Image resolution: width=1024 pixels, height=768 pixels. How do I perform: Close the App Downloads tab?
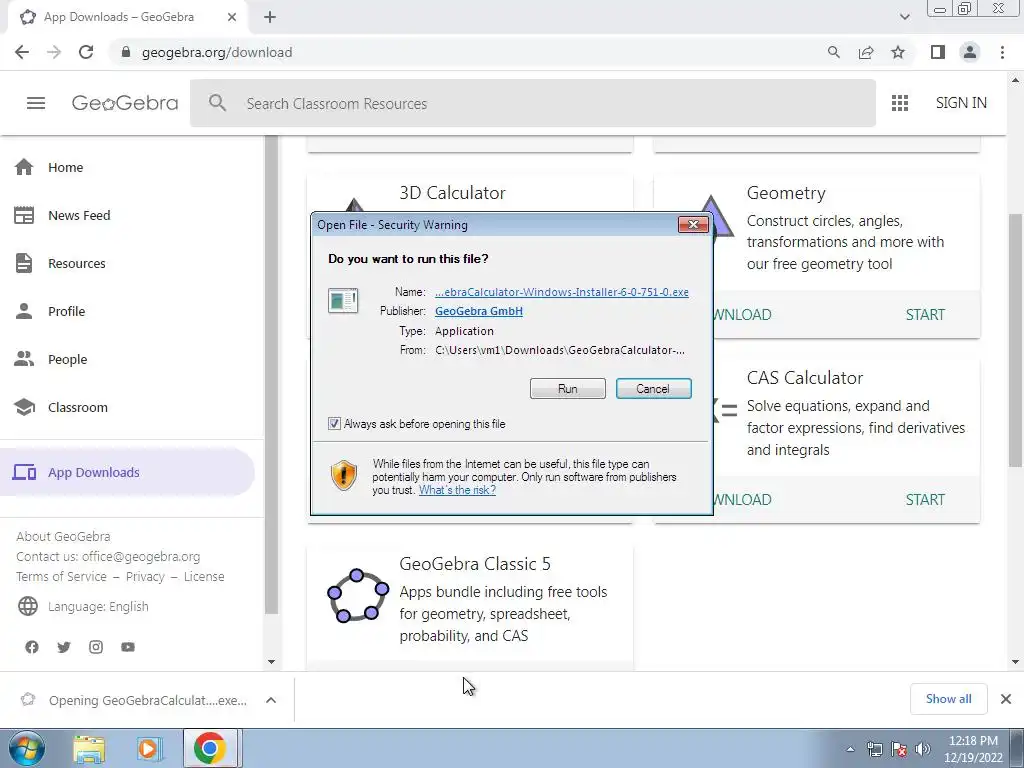coord(232,17)
